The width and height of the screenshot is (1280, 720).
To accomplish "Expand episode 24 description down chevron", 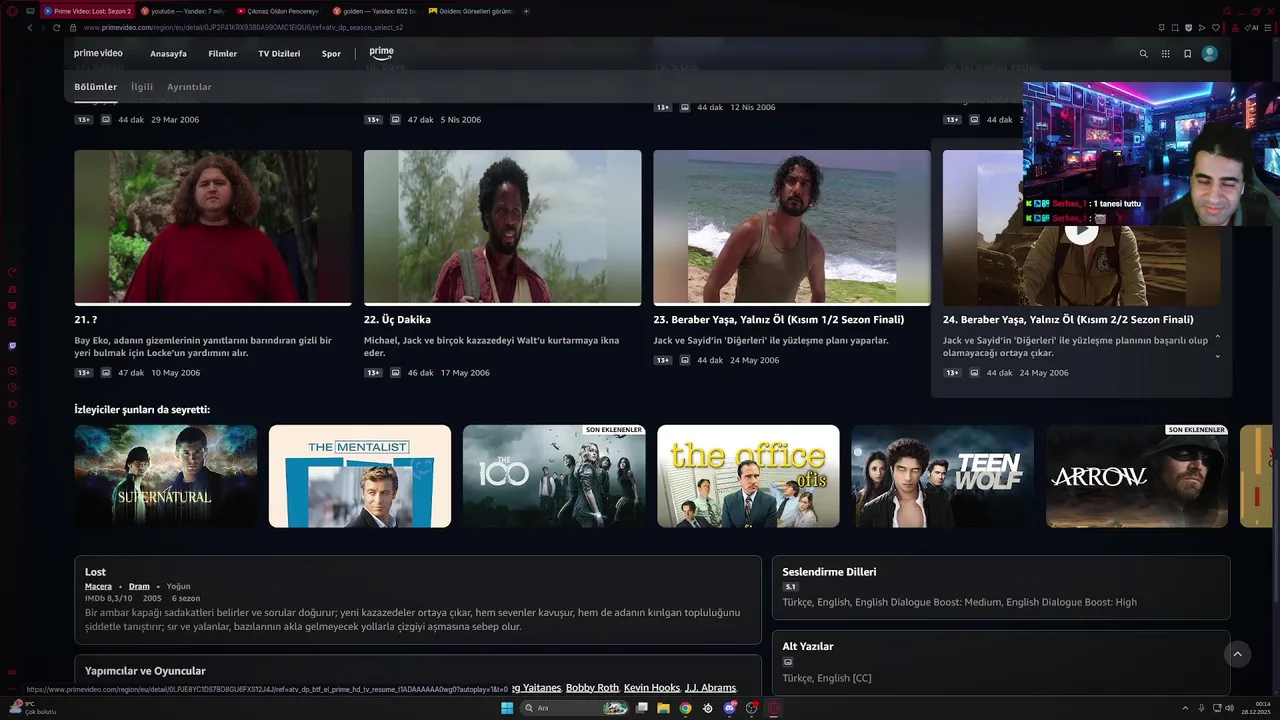I will pos(1217,356).
